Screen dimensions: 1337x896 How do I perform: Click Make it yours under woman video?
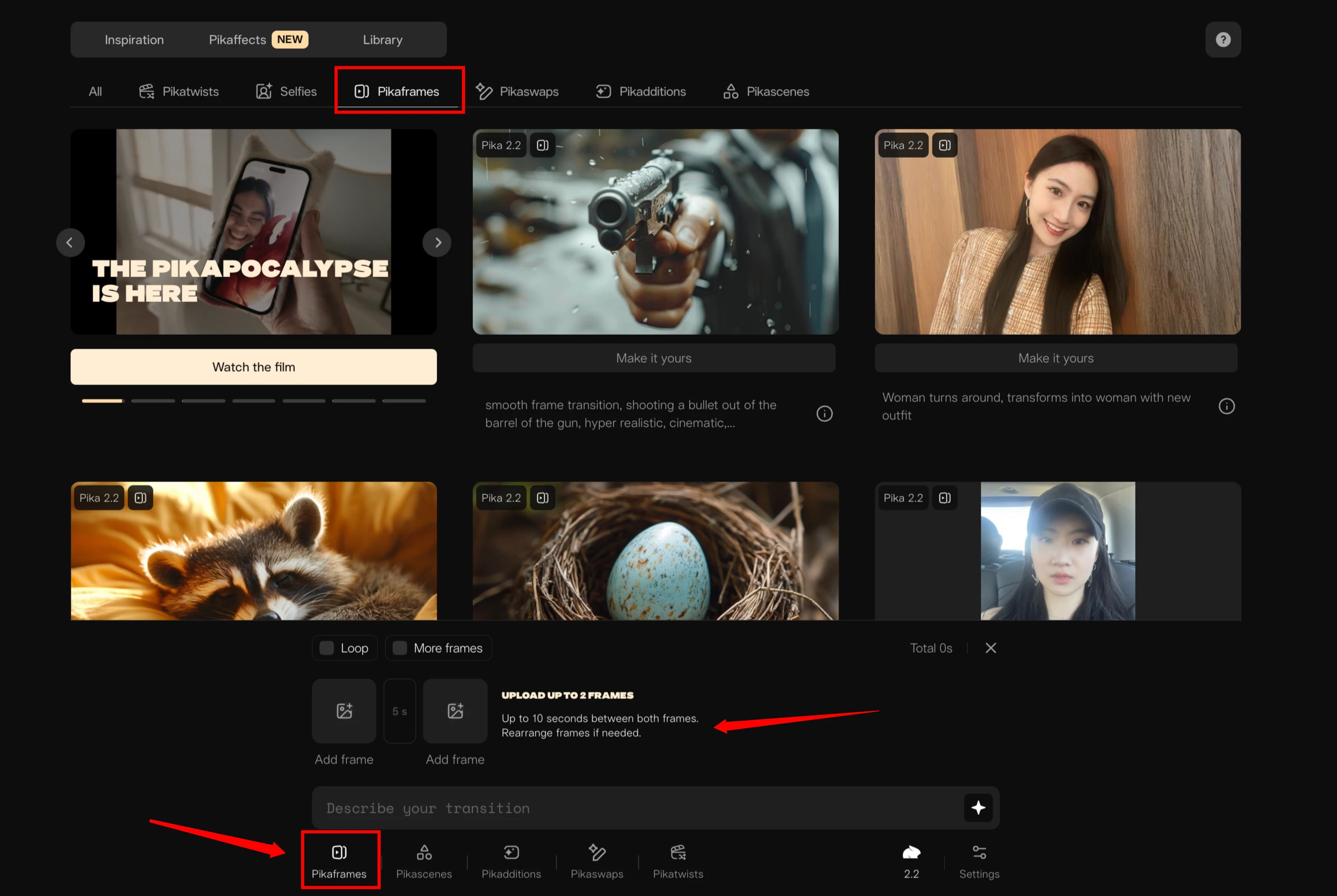[x=1056, y=358]
